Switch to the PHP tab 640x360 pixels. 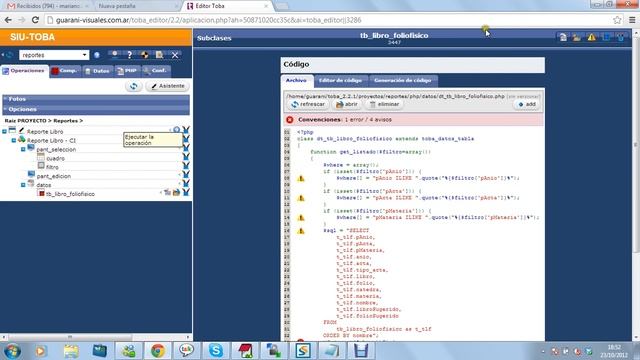127,71
